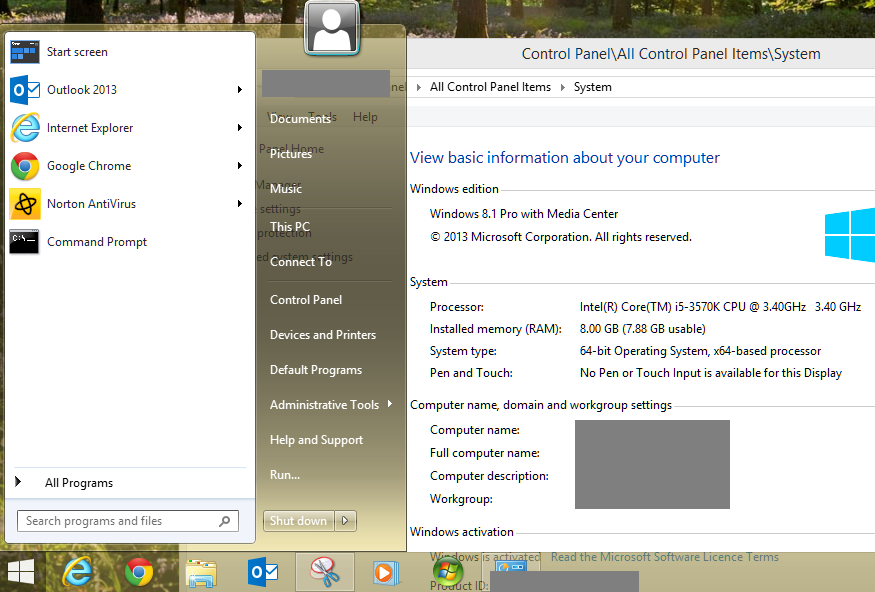Screen dimensions: 875x592
Task: Open Internet Explorer from the taskbar
Action: pos(78,572)
